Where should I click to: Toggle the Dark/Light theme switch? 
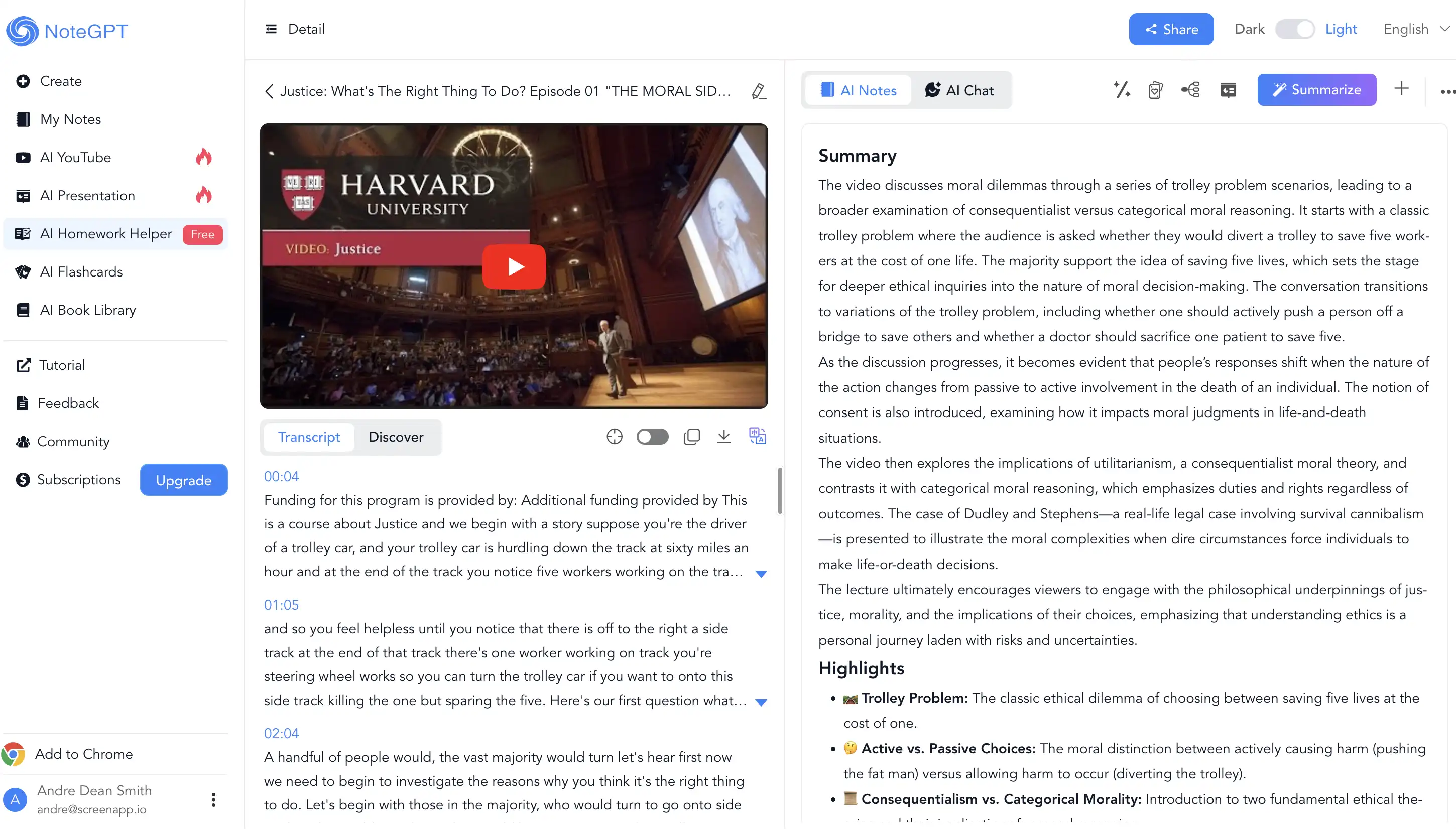pos(1294,29)
